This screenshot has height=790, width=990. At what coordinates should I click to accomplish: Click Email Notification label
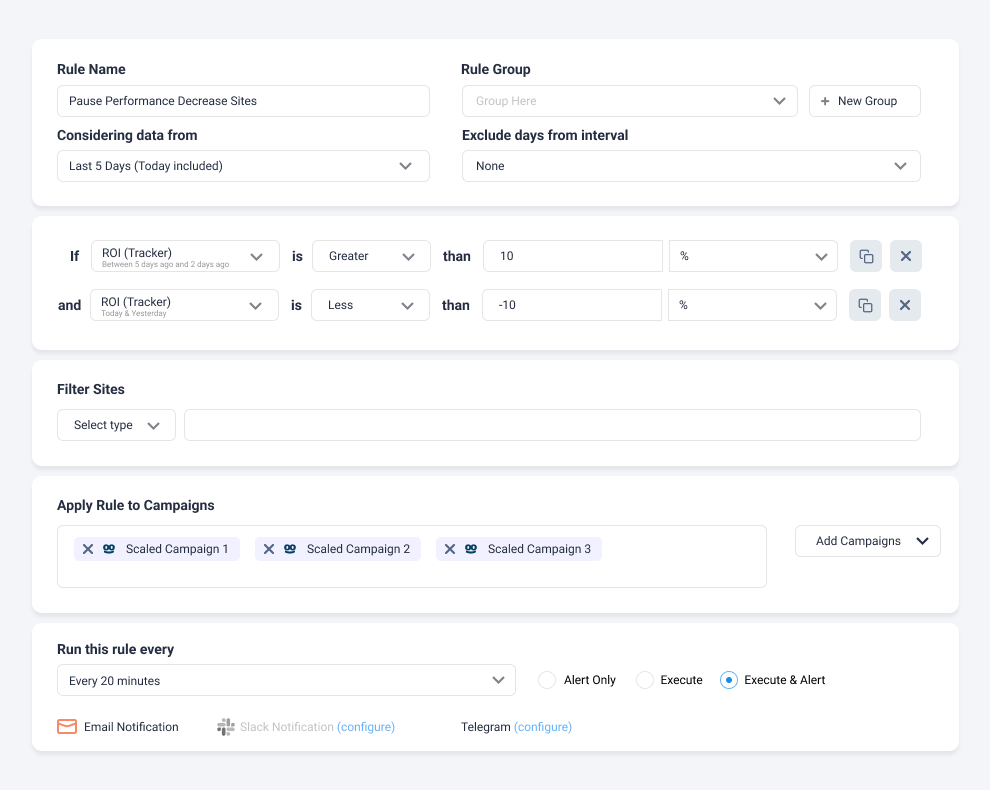(x=131, y=727)
